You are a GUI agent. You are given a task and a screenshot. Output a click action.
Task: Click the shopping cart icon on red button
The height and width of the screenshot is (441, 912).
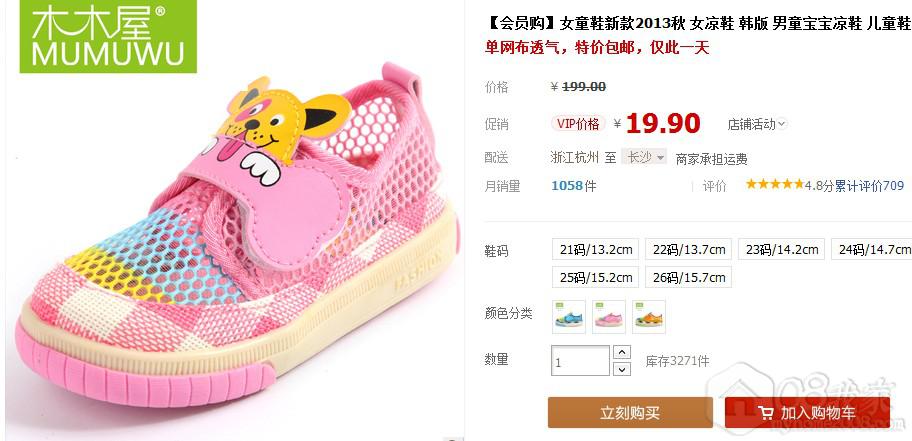pyautogui.click(x=765, y=413)
